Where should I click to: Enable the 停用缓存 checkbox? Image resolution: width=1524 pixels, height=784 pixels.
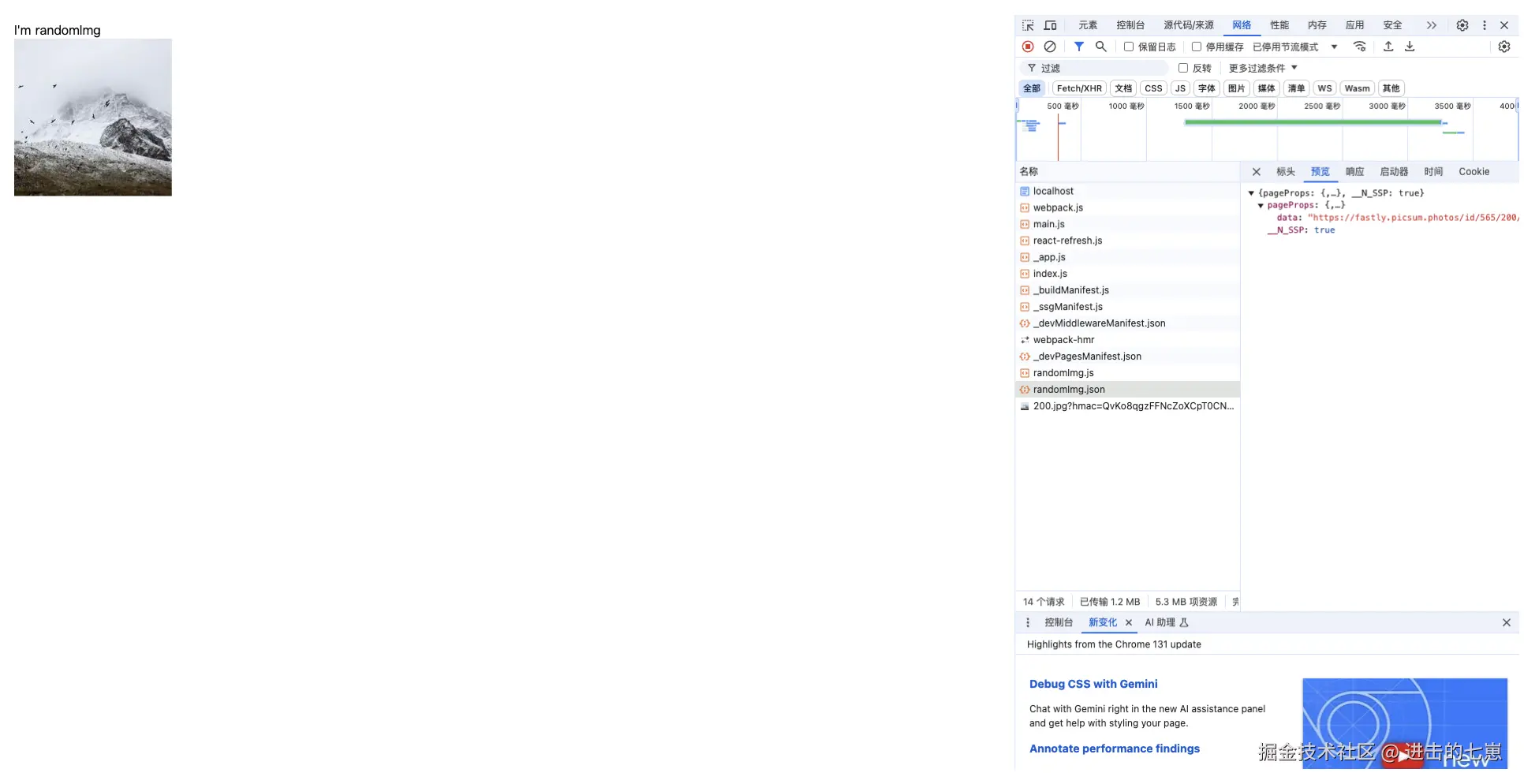click(x=1196, y=46)
